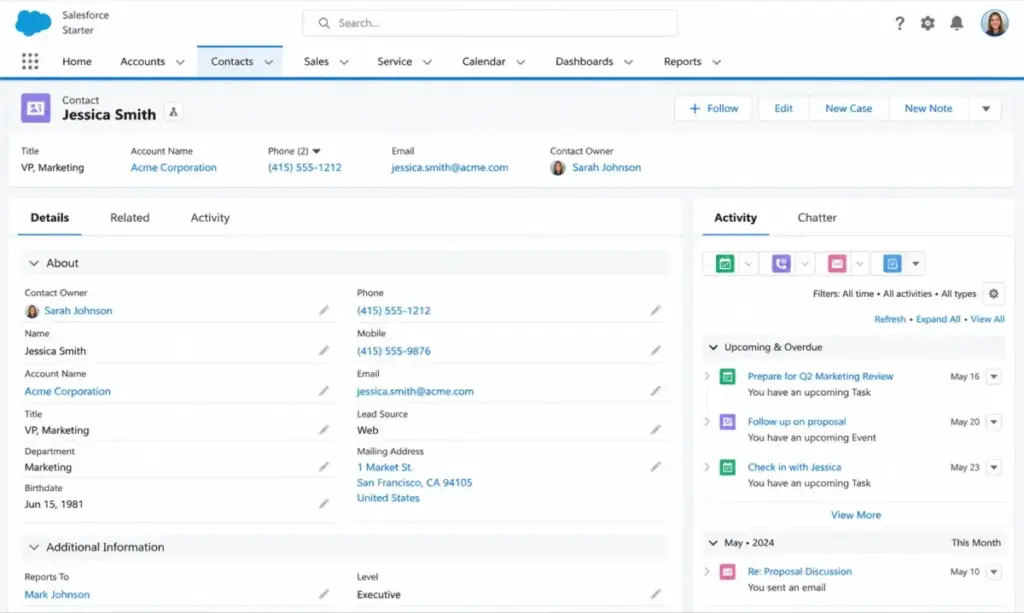Edit the Name field pencil
The width and height of the screenshot is (1024, 613).
click(x=324, y=351)
